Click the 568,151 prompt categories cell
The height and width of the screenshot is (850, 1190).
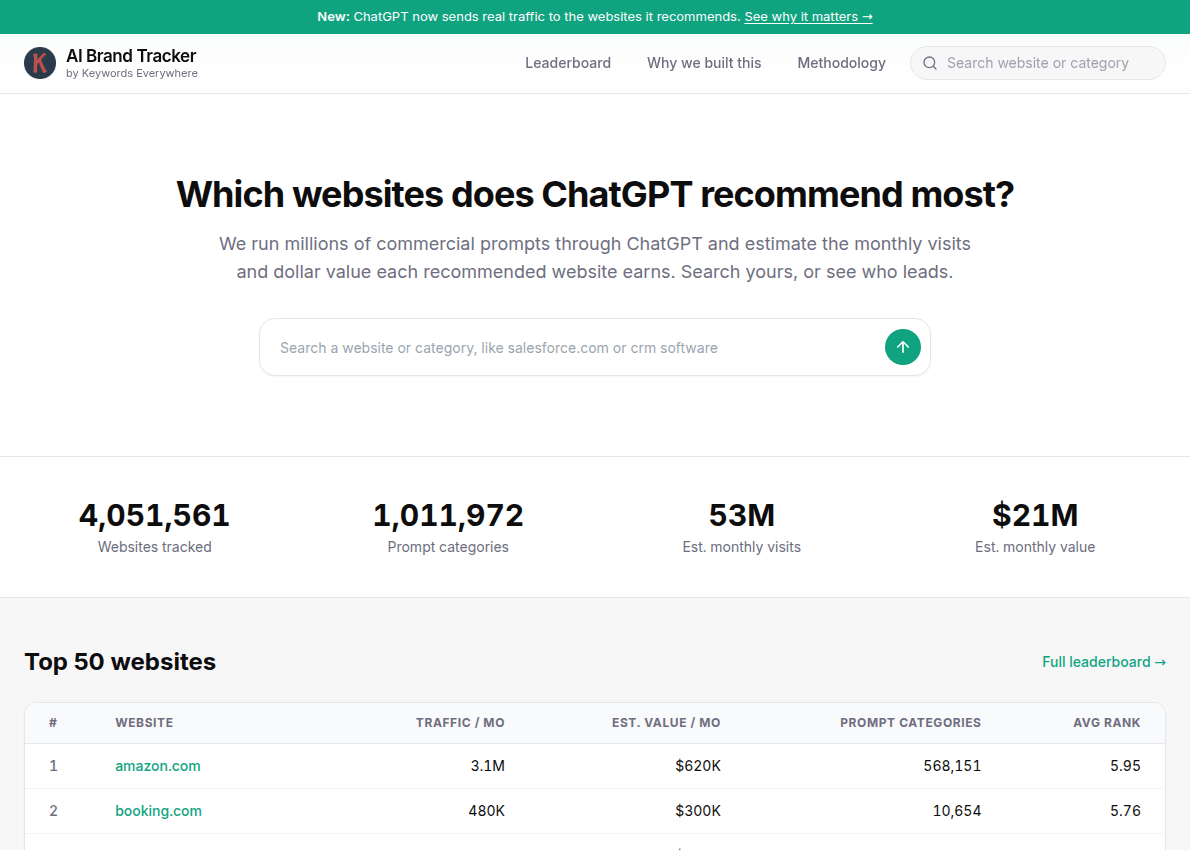point(952,766)
